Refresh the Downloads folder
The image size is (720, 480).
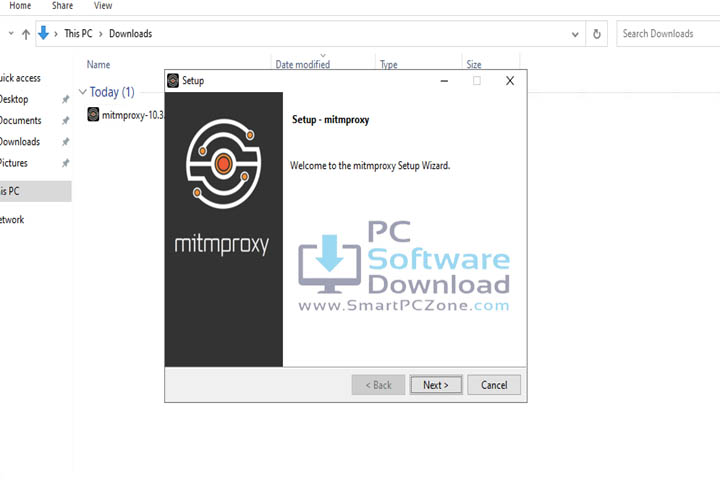point(596,34)
